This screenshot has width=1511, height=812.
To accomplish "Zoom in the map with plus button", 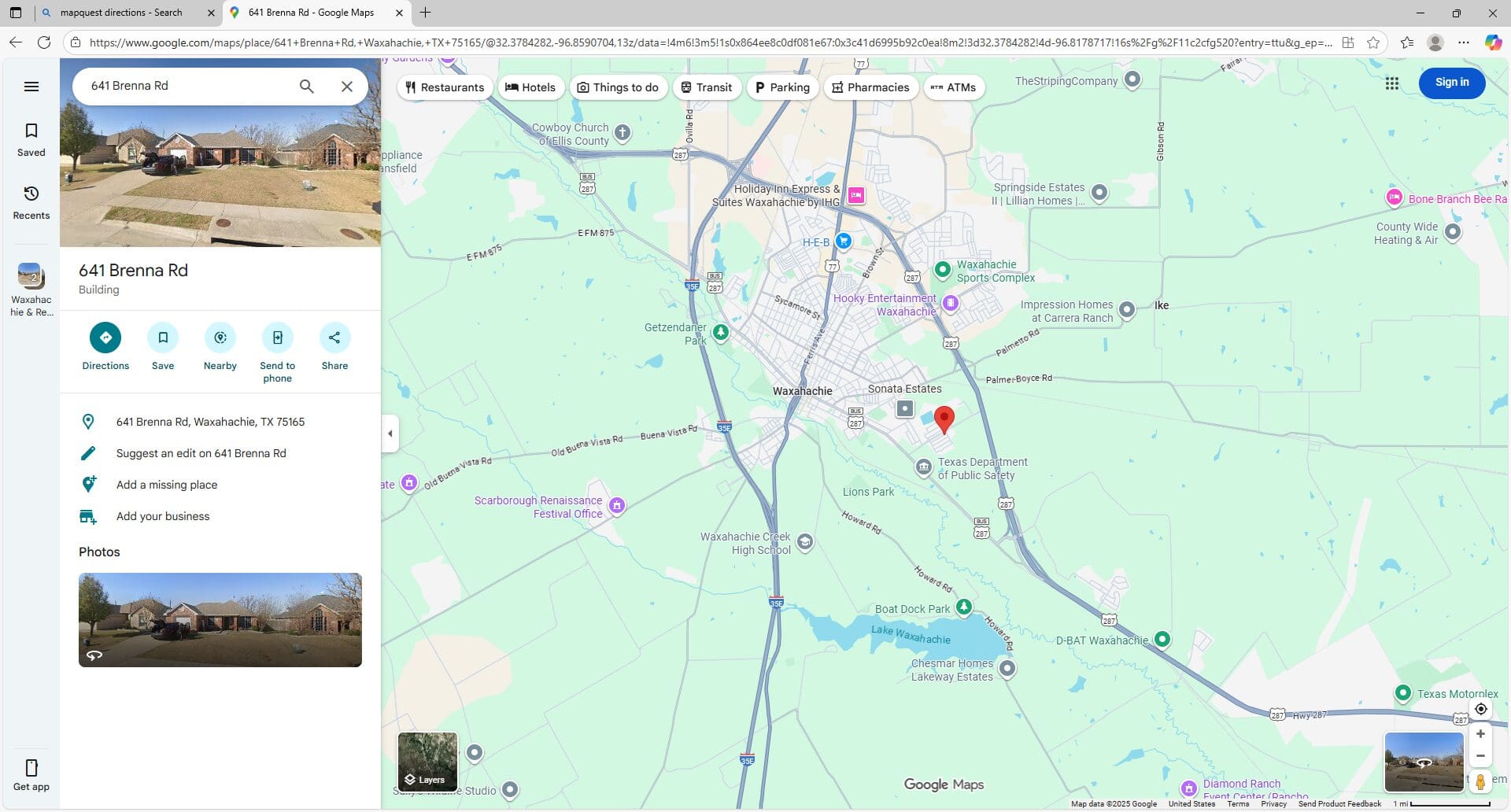I will coord(1480,734).
